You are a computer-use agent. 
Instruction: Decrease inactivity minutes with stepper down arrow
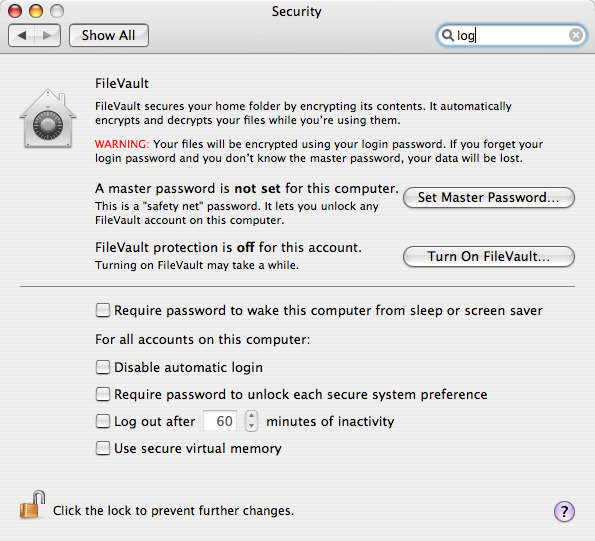[x=251, y=426]
